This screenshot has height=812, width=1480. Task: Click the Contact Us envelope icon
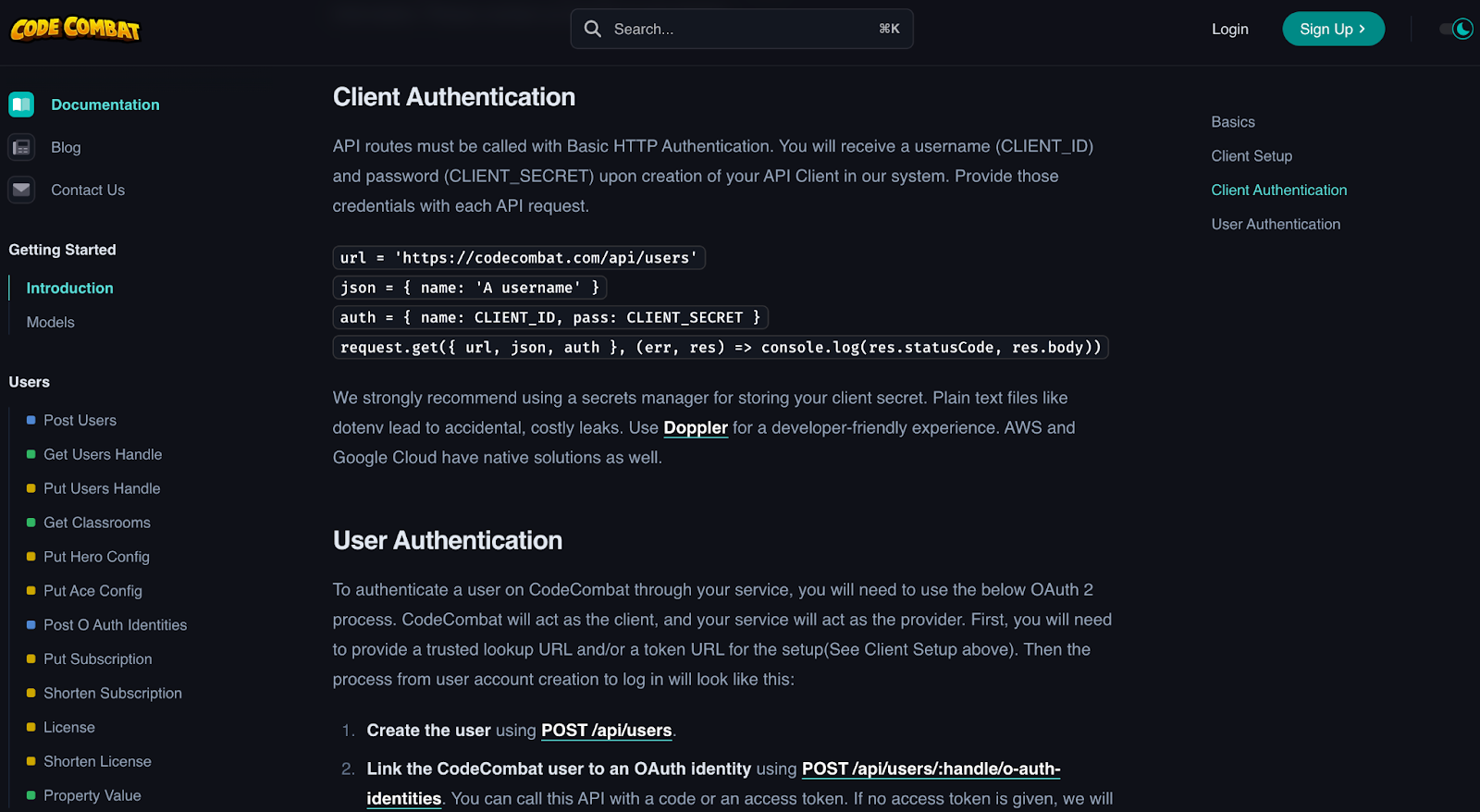[x=21, y=190]
